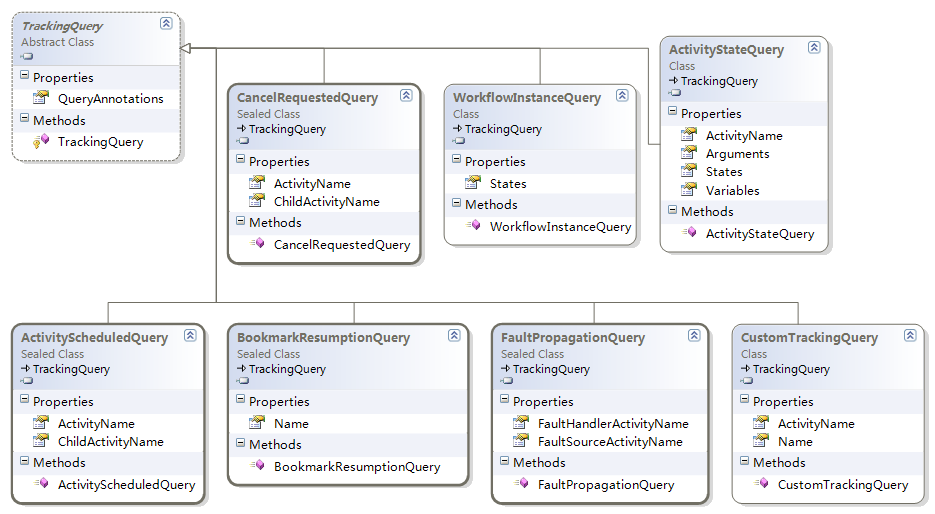Click the ActivityName property icon in CancelRequestedQuery

(x=257, y=183)
